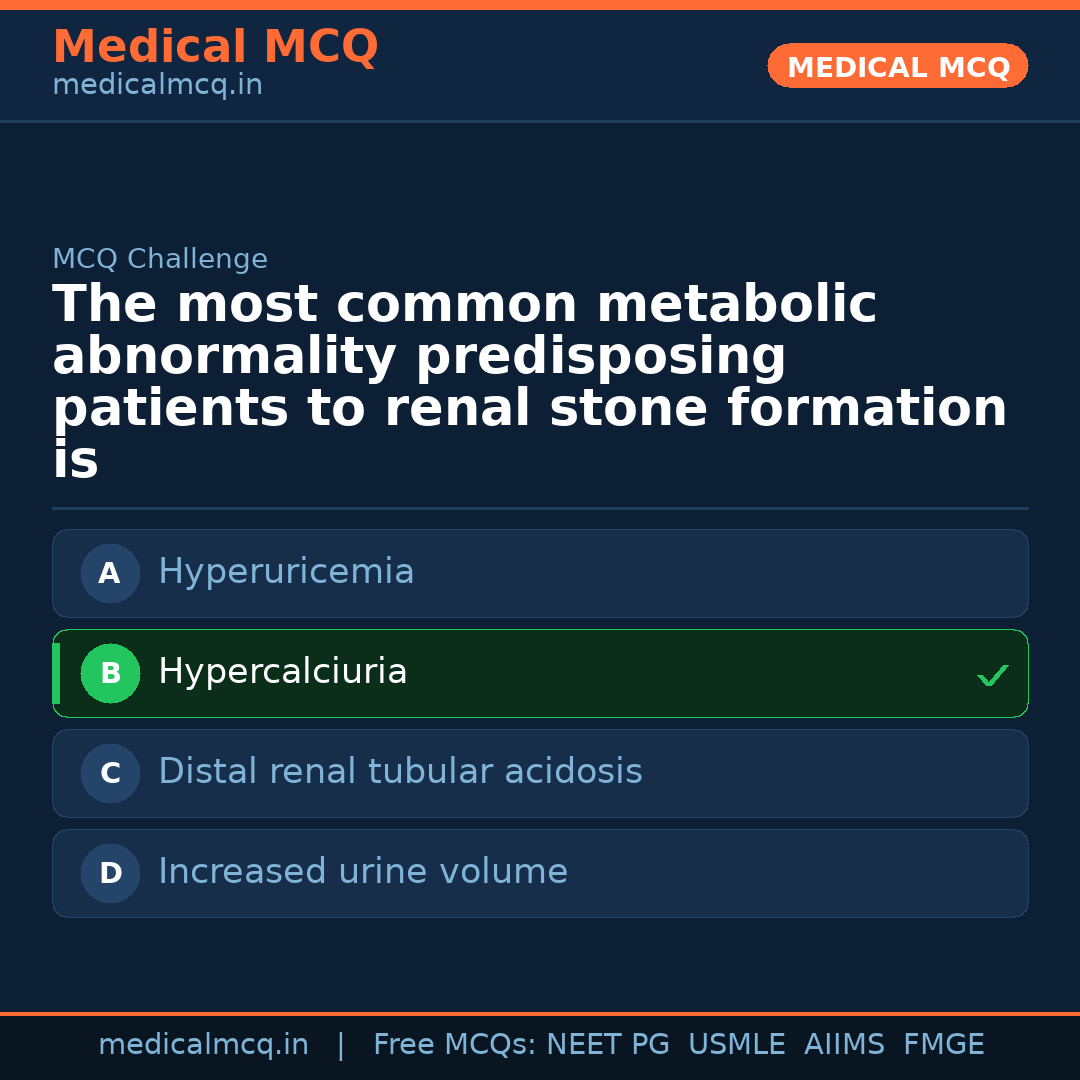Click the MCQ Challenge label
The image size is (1080, 1080).
point(160,260)
